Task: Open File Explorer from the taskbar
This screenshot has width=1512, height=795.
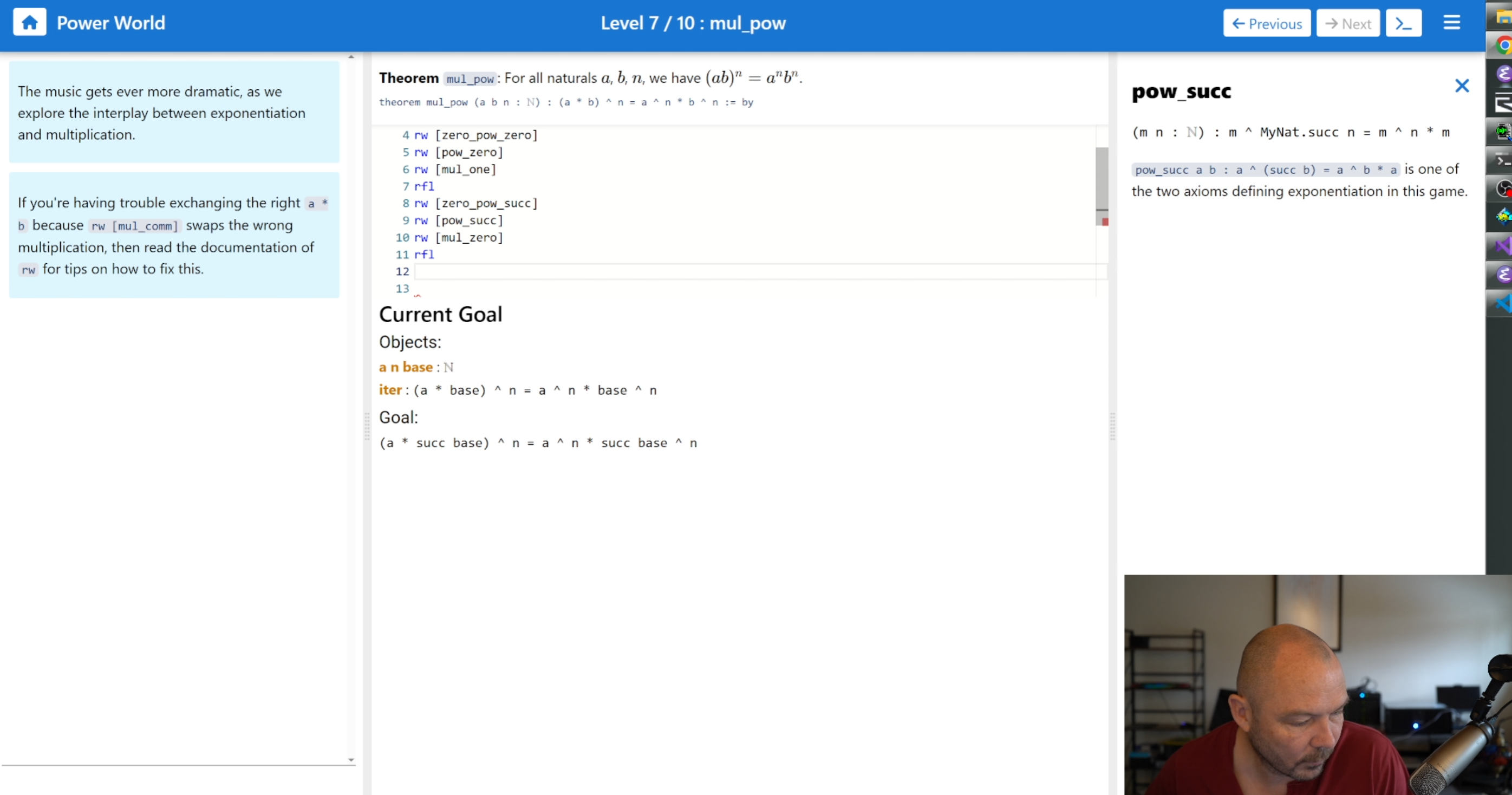Action: (1503, 18)
